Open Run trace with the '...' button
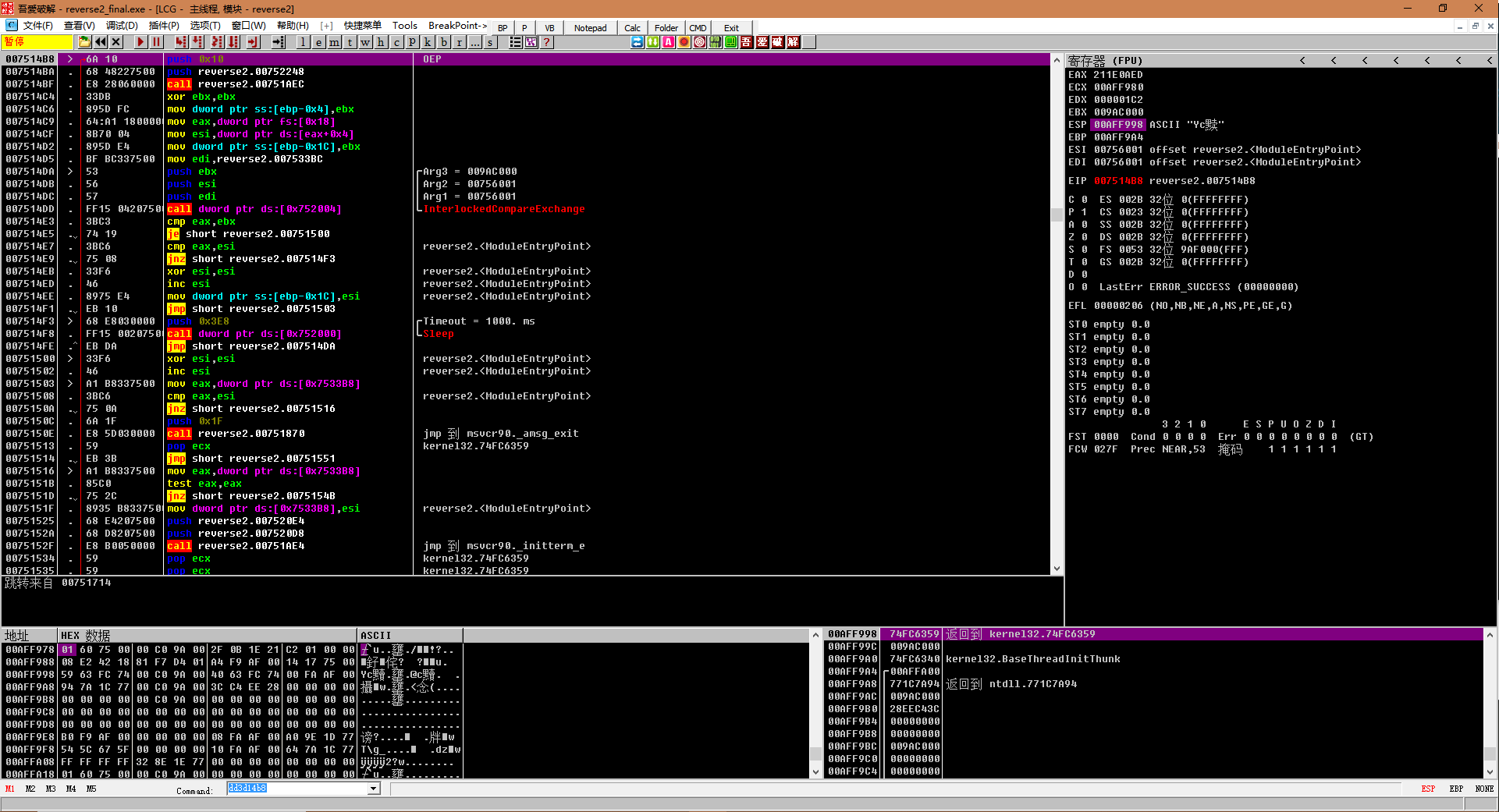 (474, 42)
